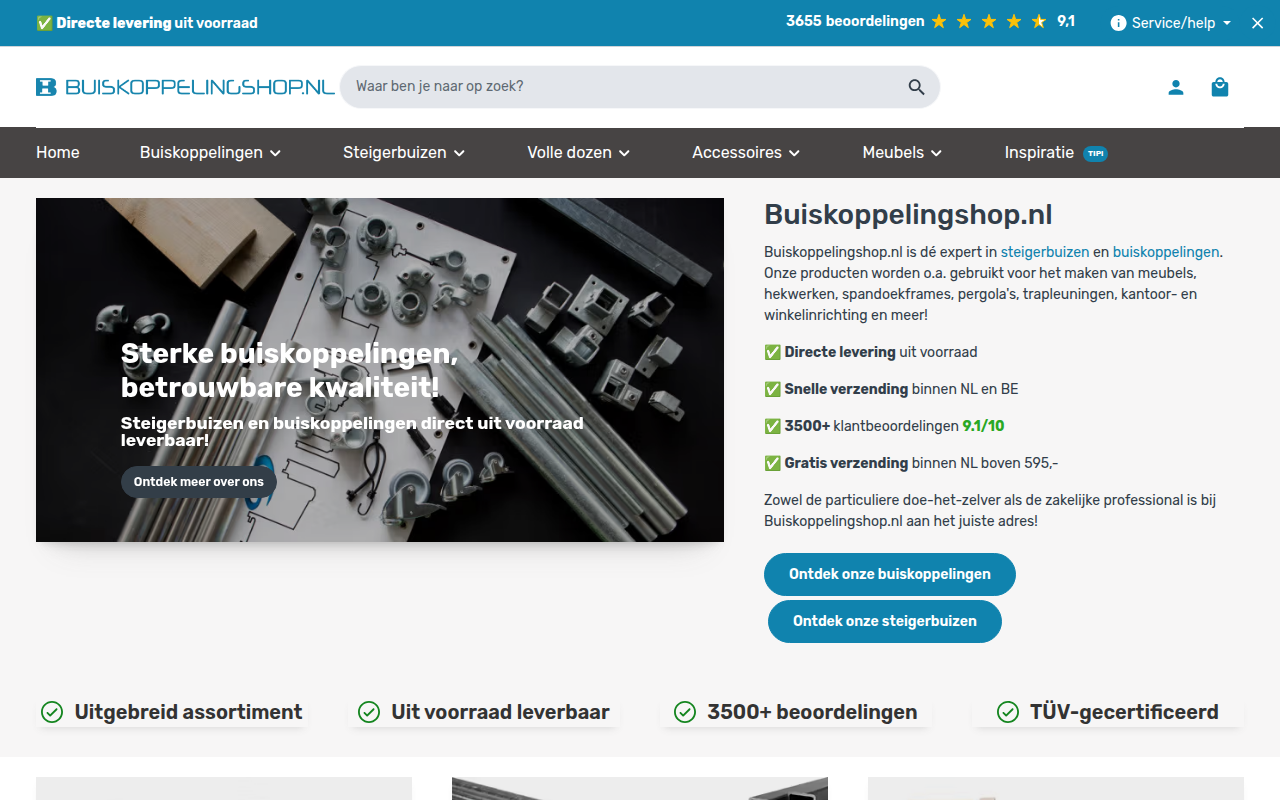This screenshot has width=1280, height=800.
Task: Click the Buiskoppelingshop.nl logo
Action: click(185, 87)
